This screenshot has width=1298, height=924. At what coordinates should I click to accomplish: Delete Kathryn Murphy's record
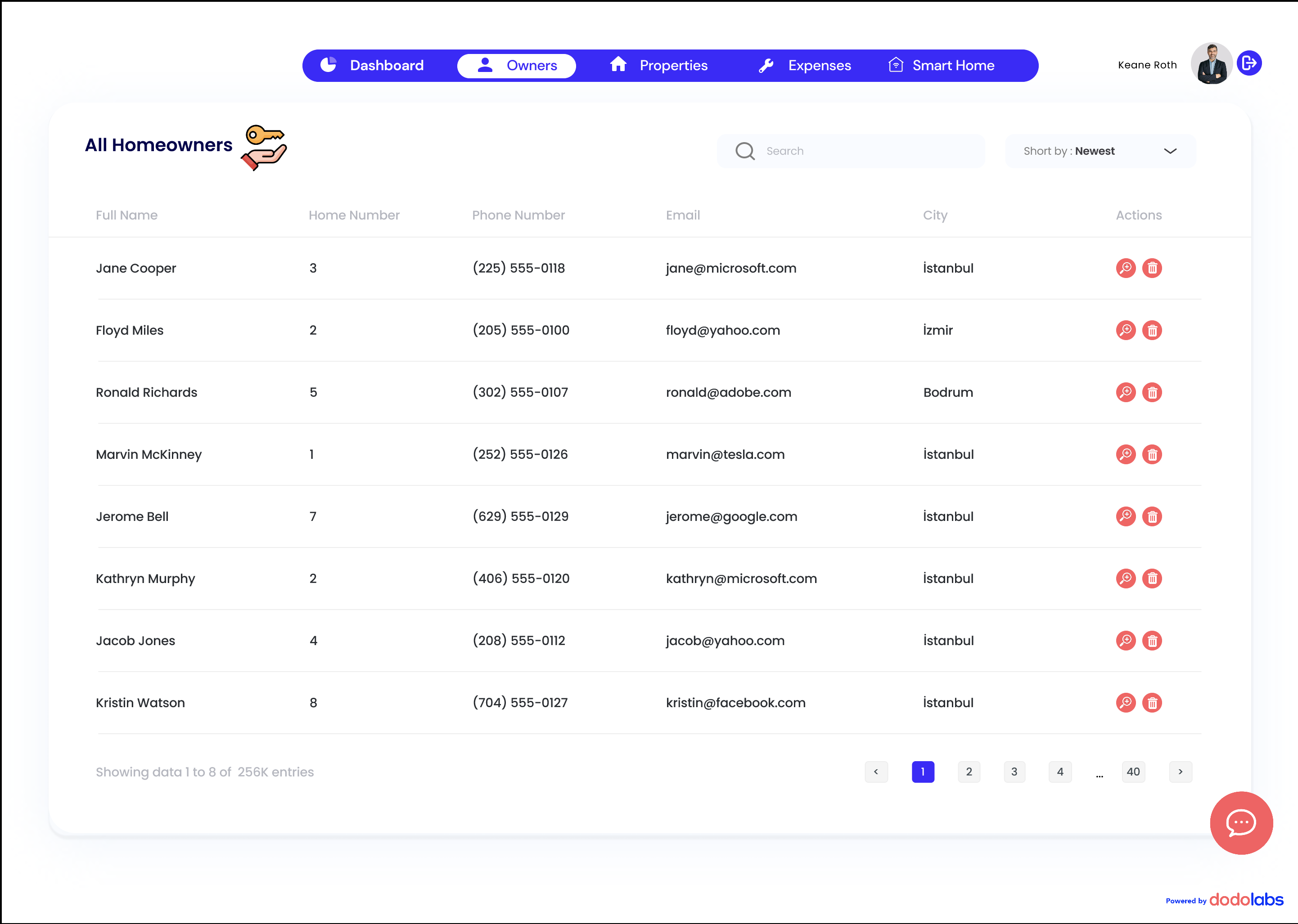click(1152, 578)
